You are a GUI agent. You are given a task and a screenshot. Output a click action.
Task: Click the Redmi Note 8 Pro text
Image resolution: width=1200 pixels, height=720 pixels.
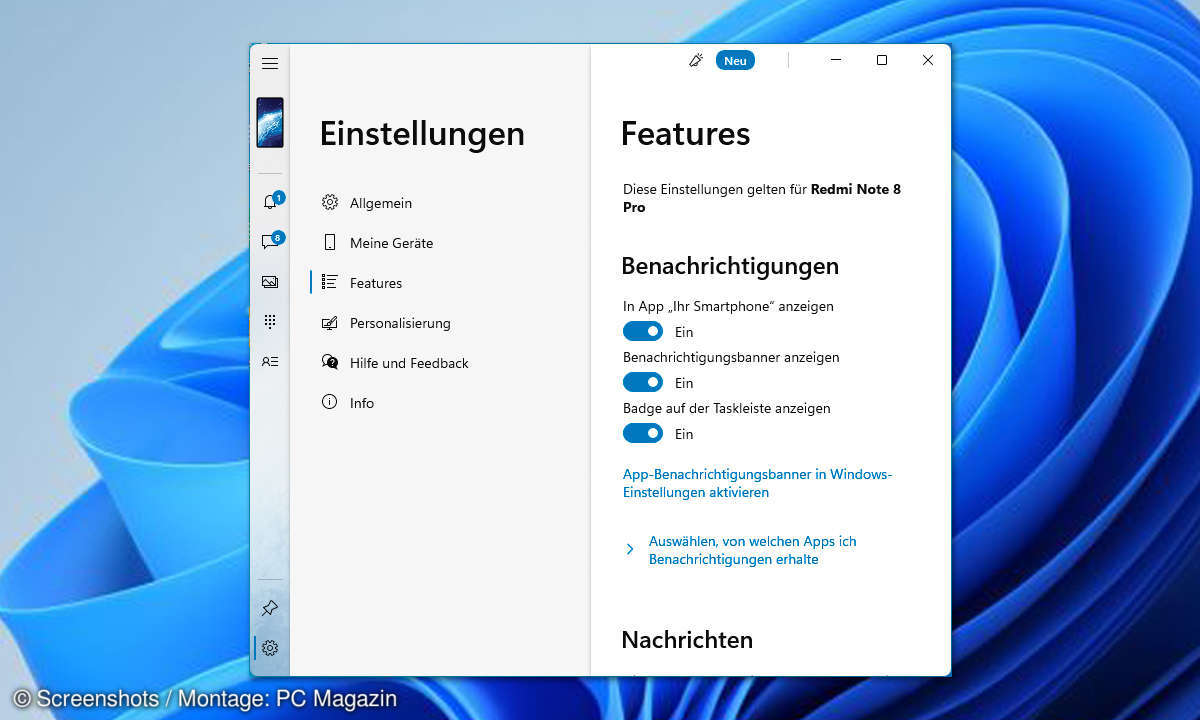click(762, 198)
